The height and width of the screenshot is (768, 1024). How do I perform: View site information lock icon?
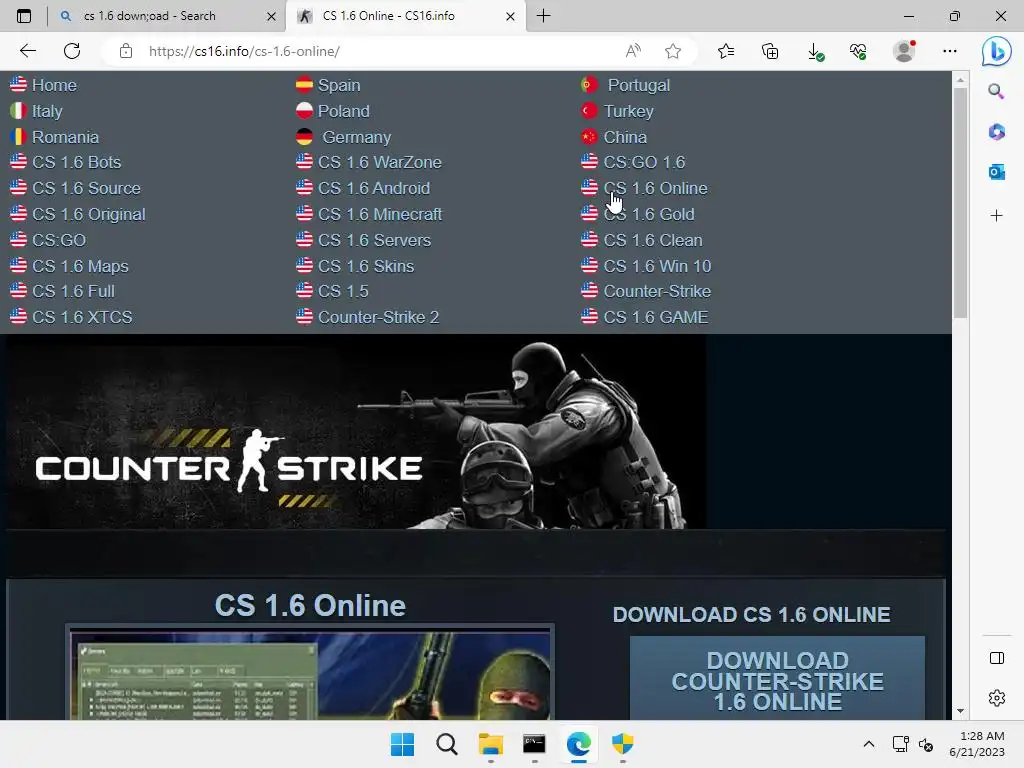tap(126, 51)
